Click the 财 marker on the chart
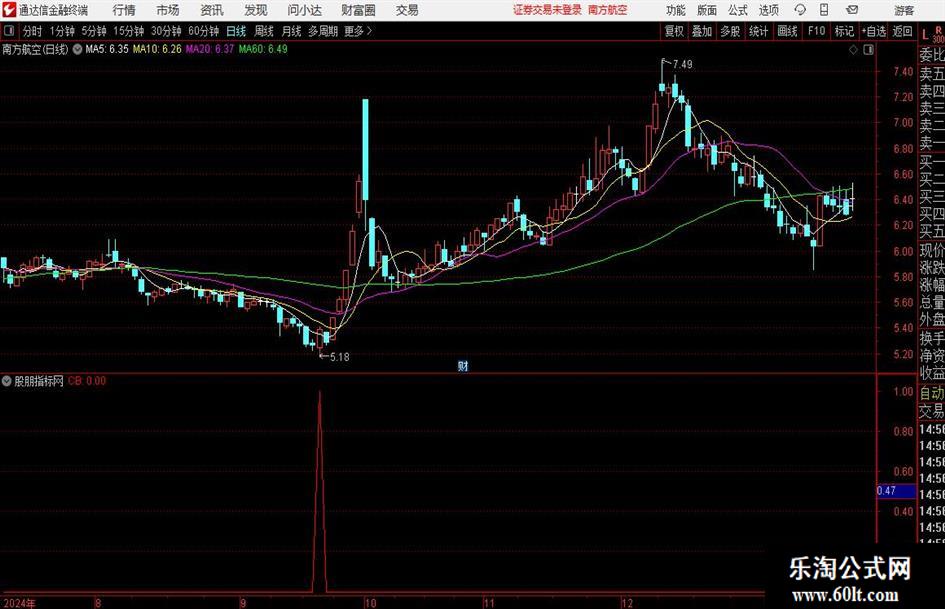The height and width of the screenshot is (609, 945). coord(463,365)
